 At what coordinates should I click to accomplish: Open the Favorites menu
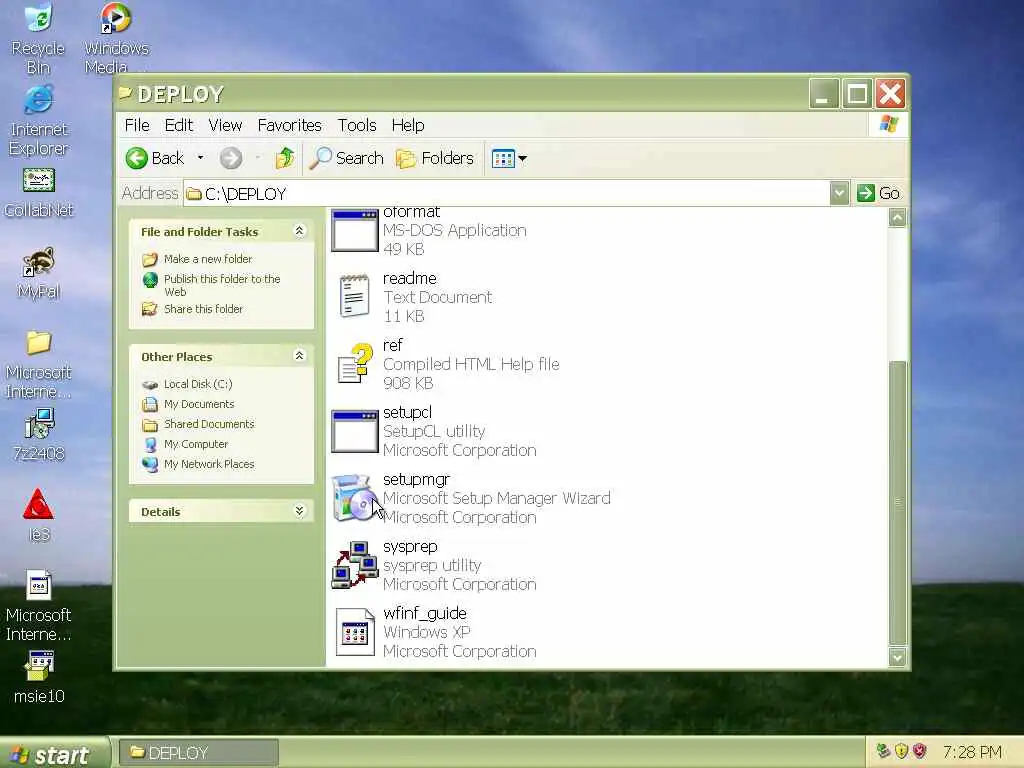[x=289, y=125]
